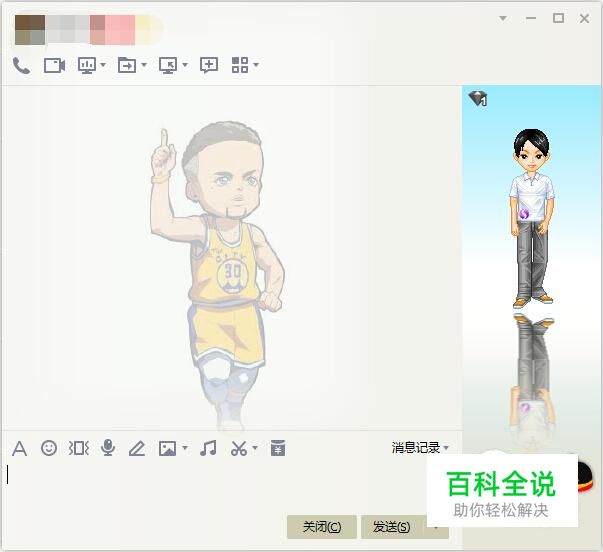Maximize the chat window

click(558, 18)
